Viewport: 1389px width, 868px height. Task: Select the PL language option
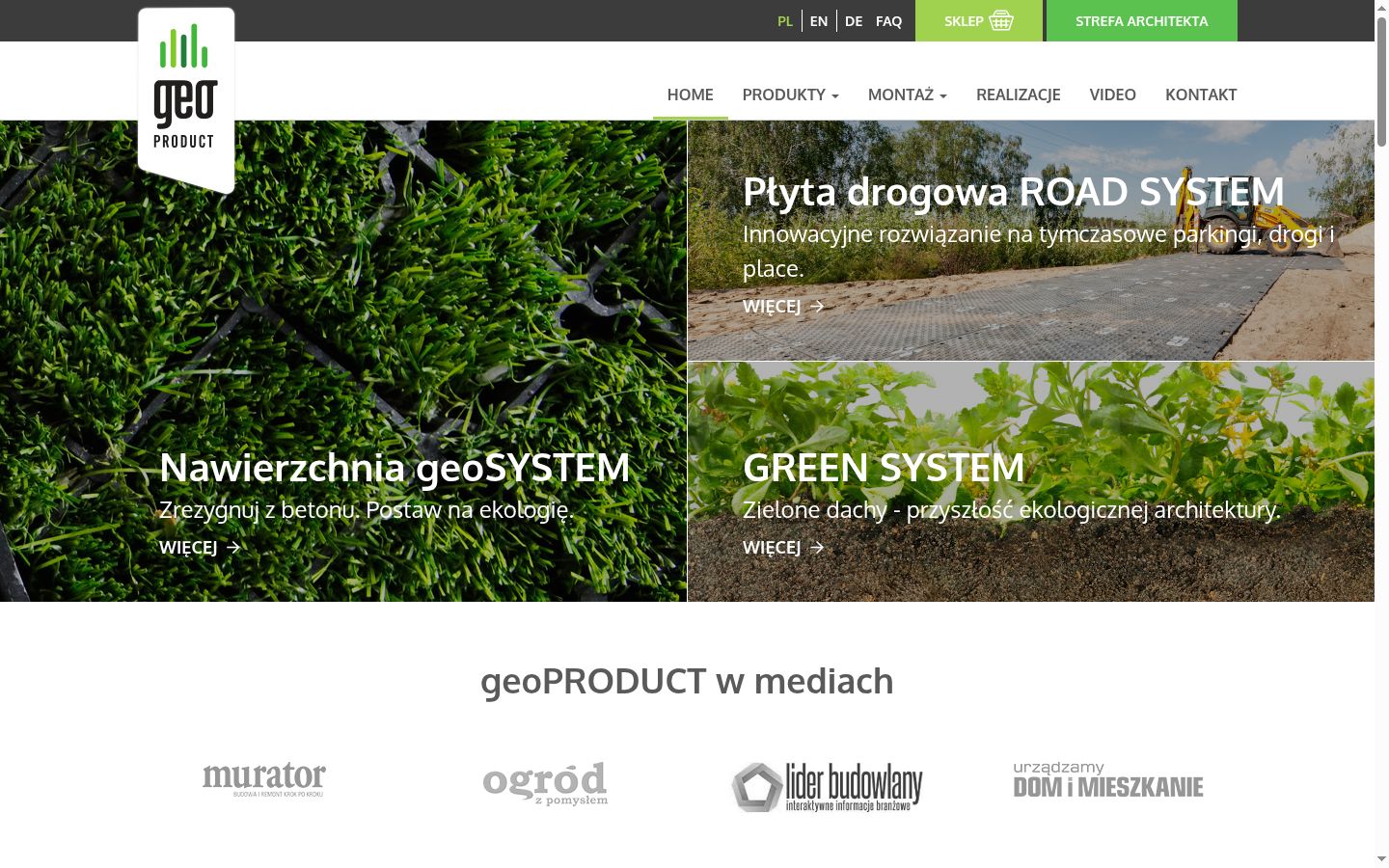(785, 21)
